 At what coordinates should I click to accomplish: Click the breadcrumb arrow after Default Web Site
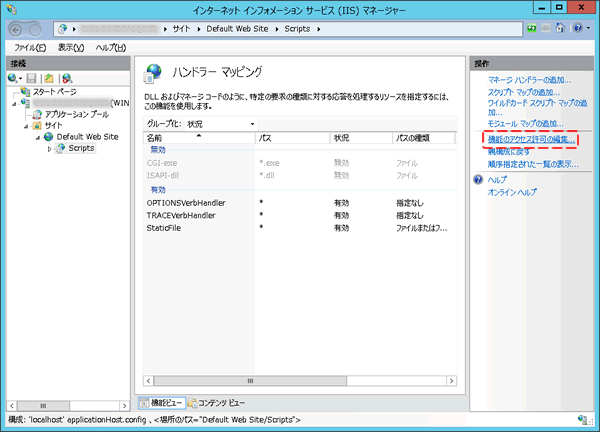click(x=277, y=29)
